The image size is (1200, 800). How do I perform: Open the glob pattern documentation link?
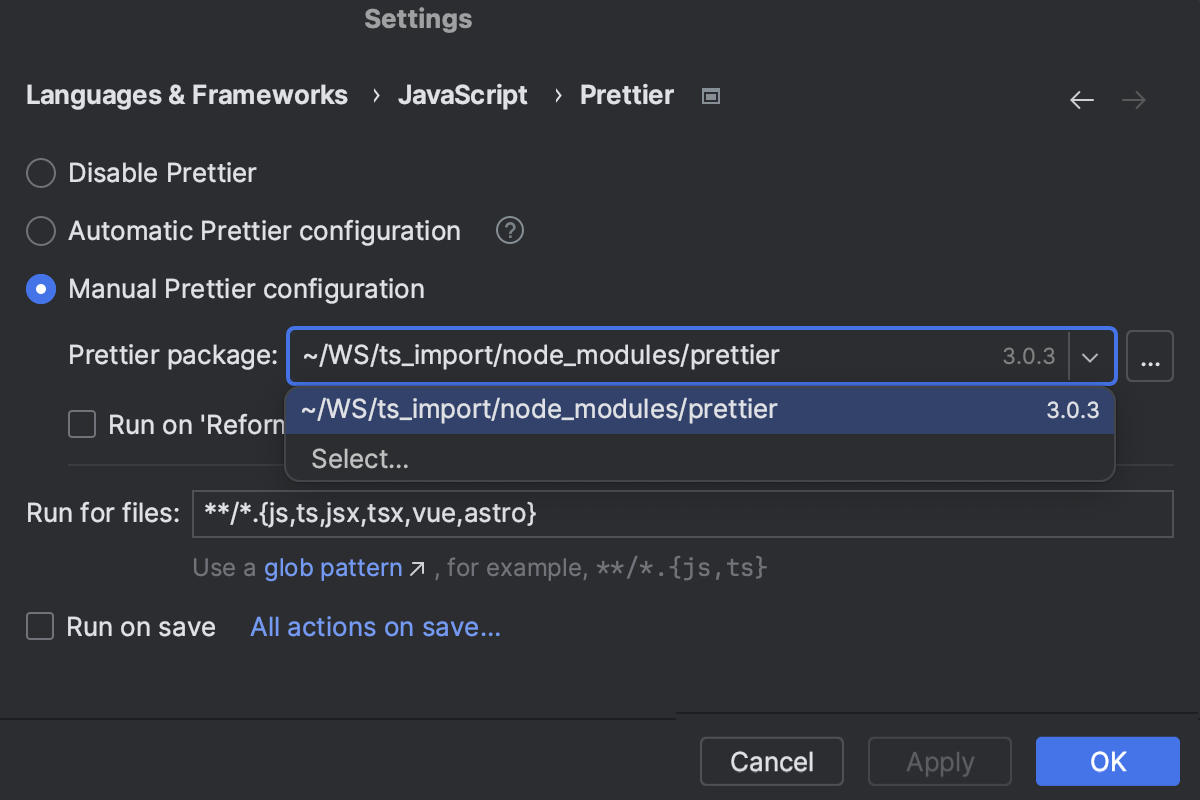pyautogui.click(x=333, y=567)
